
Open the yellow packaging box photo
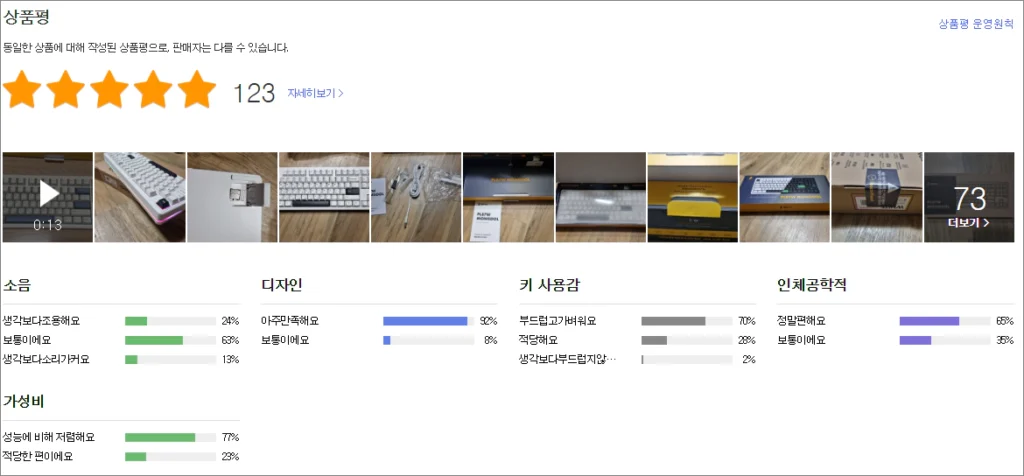pyautogui.click(x=692, y=197)
